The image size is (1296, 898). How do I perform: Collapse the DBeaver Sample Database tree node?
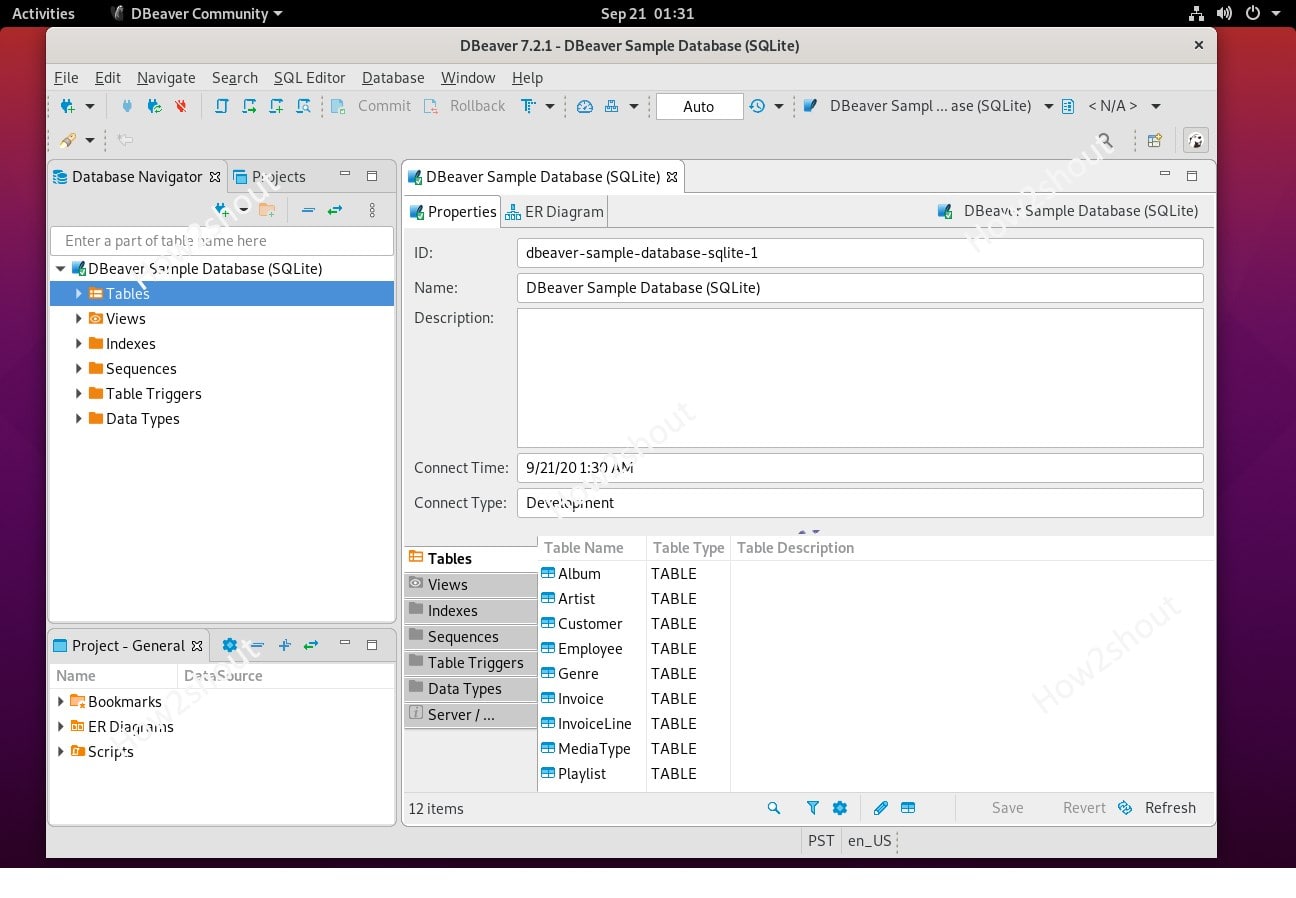60,268
